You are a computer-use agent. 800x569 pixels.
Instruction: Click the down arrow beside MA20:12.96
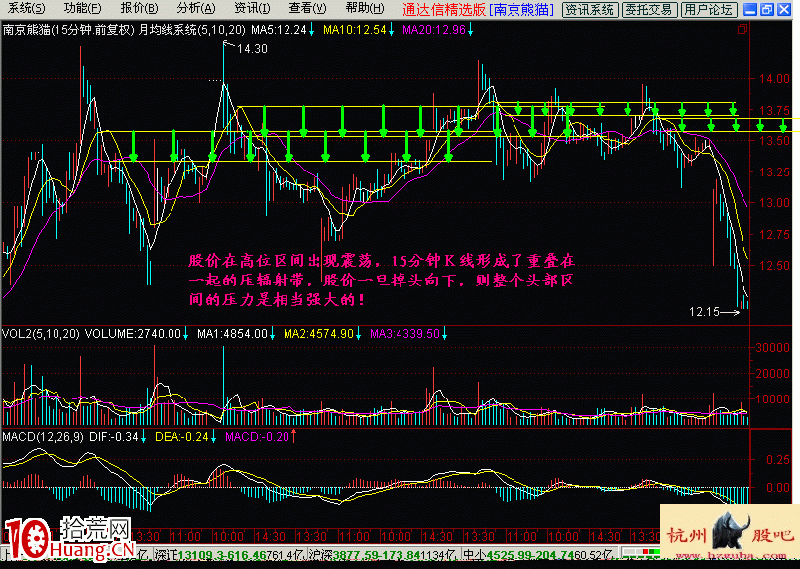[x=470, y=31]
